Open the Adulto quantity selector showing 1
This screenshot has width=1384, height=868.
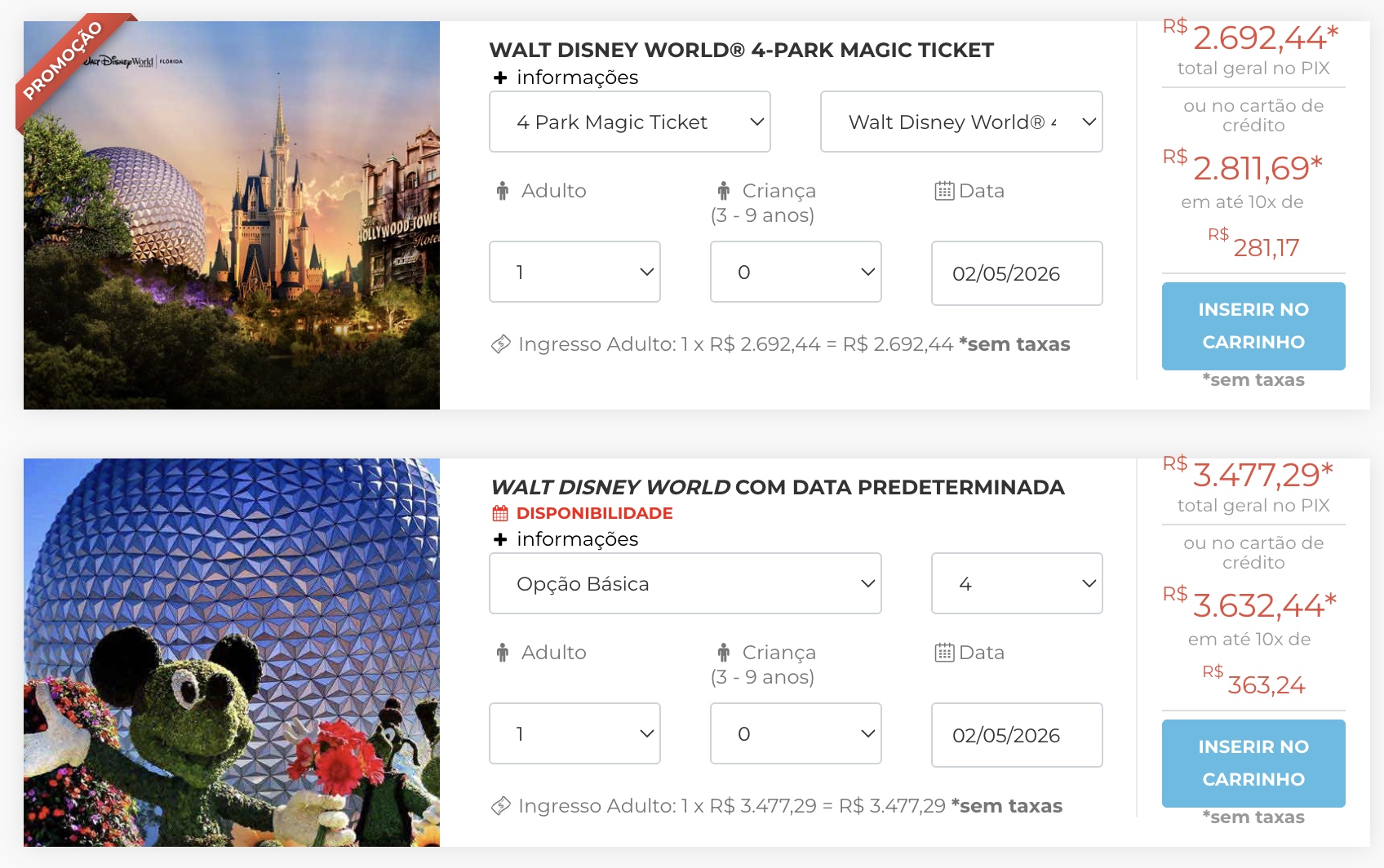(574, 272)
